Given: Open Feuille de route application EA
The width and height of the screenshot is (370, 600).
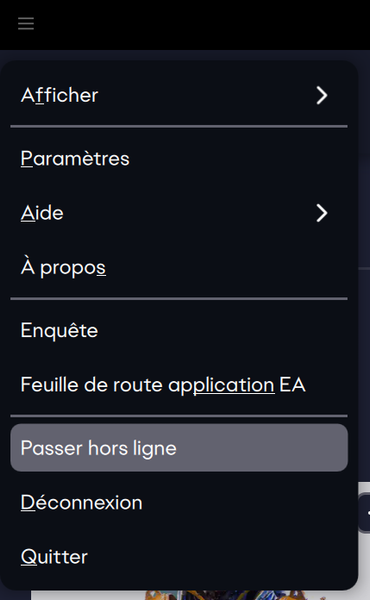Looking at the screenshot, I should click(179, 385).
